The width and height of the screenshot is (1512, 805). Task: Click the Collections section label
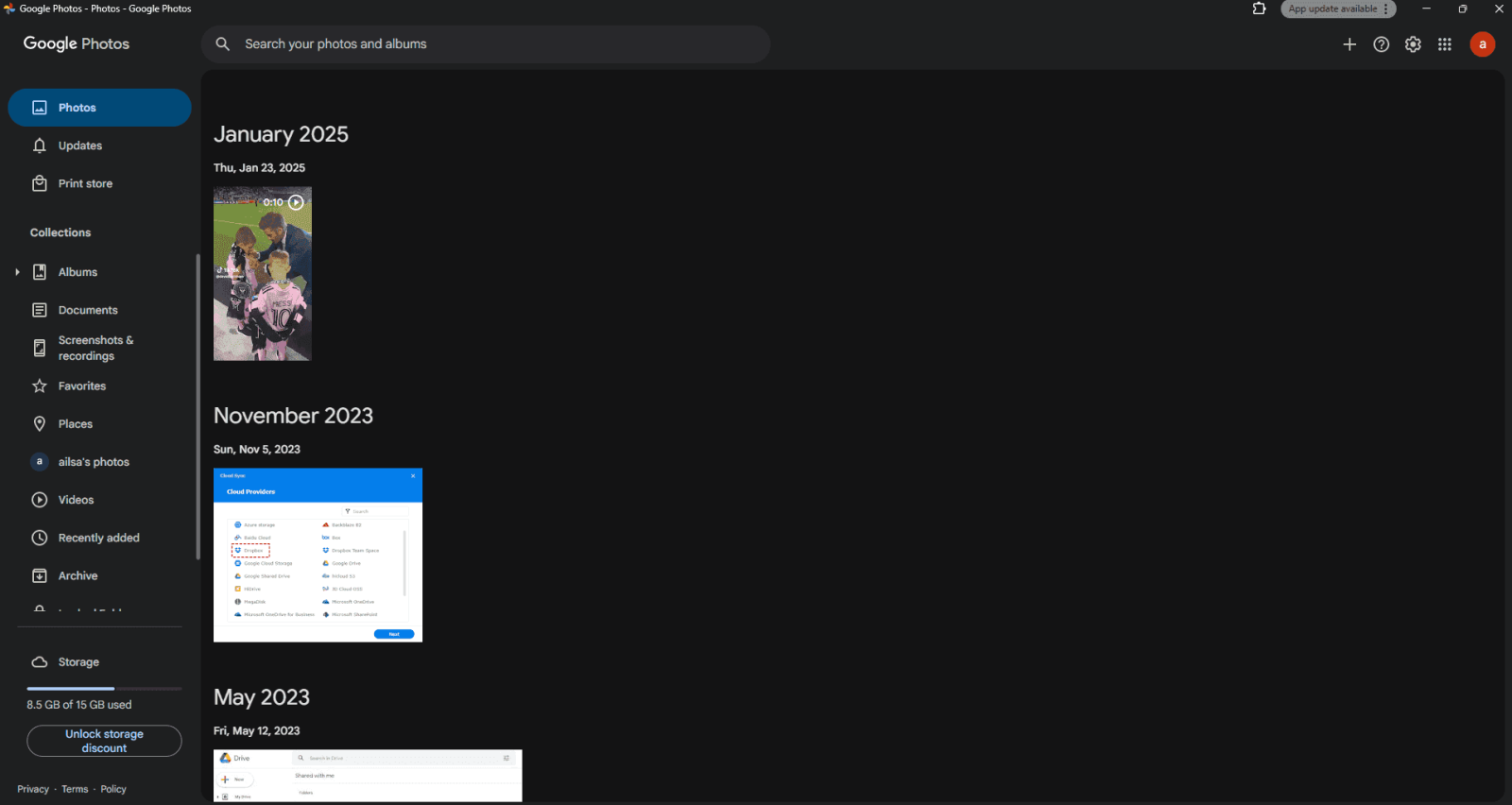pos(60,232)
